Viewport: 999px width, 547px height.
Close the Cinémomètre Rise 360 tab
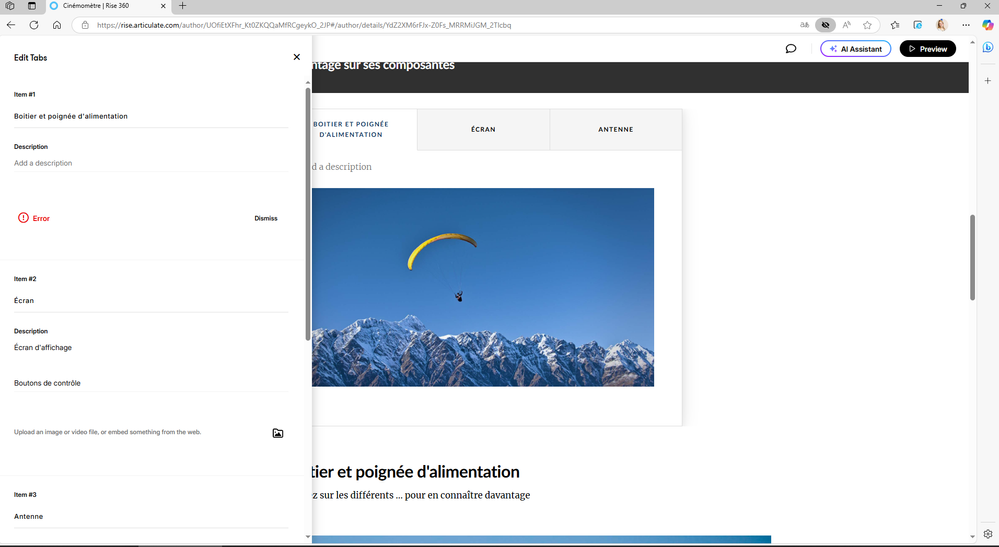[163, 6]
